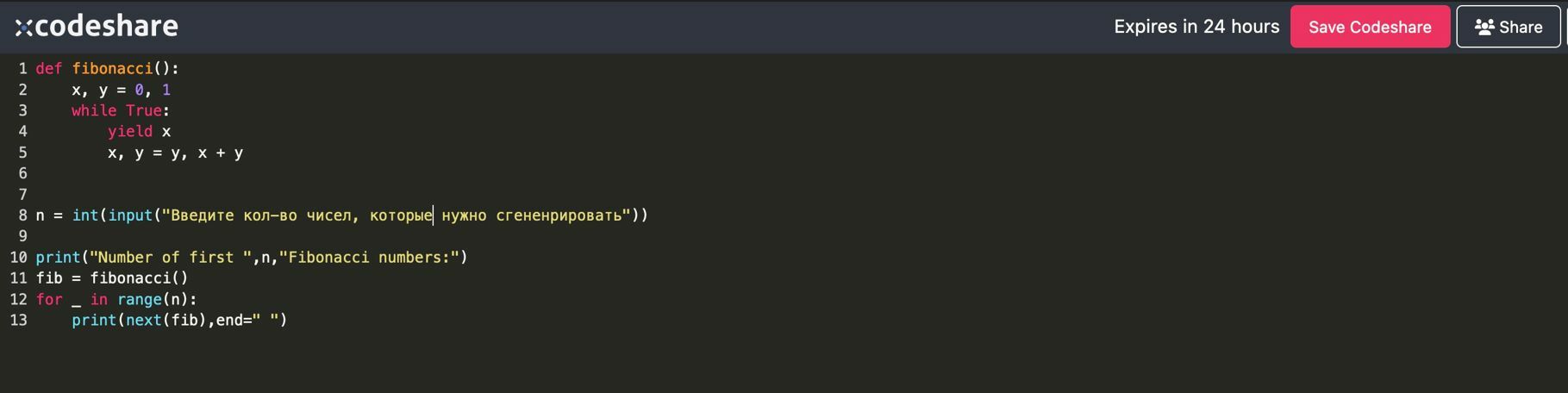Click the 'print(next(fib),end=" ")' line
The width and height of the screenshot is (1568, 393).
179,321
